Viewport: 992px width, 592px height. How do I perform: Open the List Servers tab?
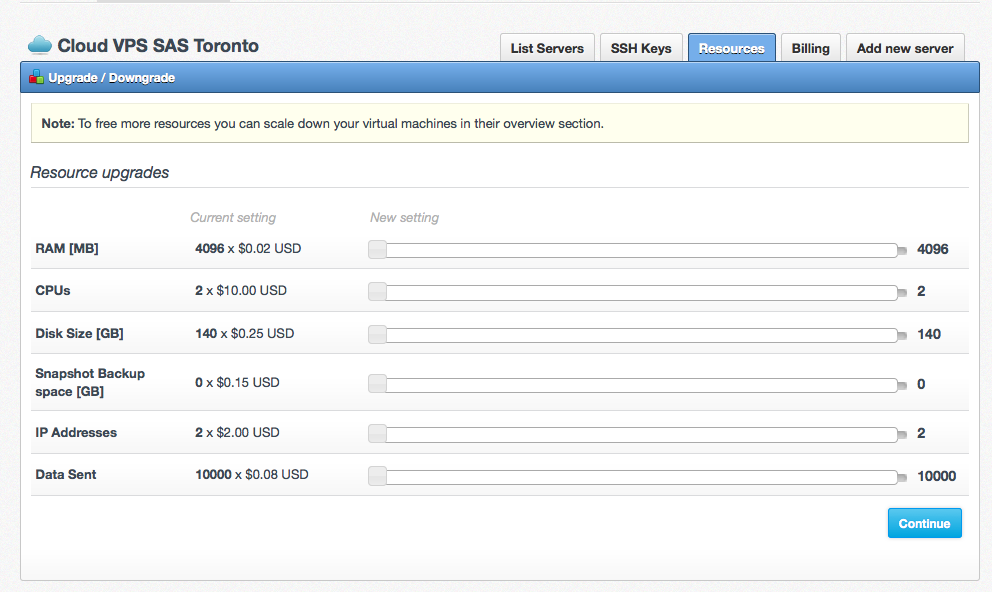click(547, 48)
